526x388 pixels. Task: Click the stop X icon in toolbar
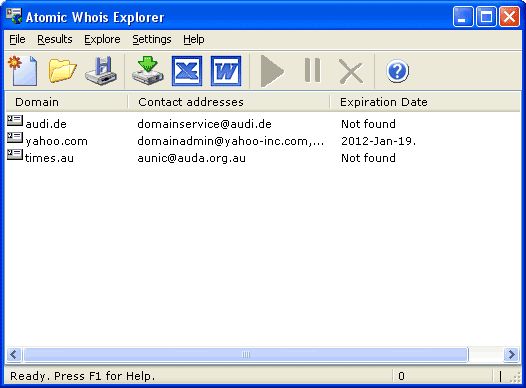pyautogui.click(x=351, y=71)
